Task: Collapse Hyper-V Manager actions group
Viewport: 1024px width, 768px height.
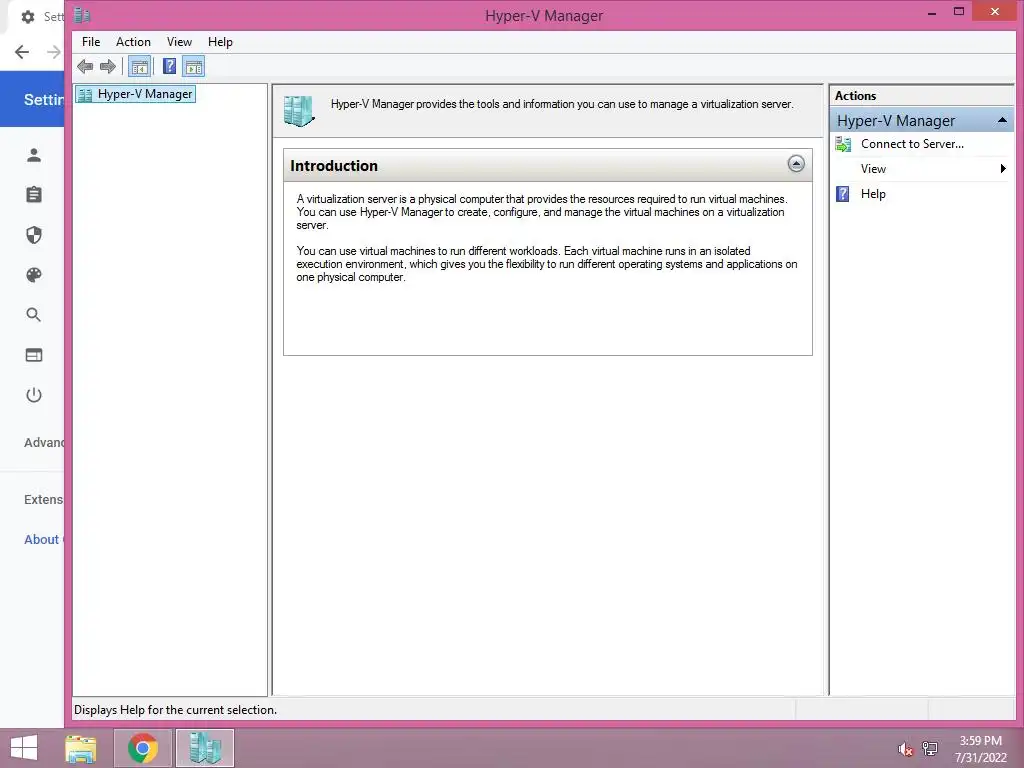Action: [1002, 120]
